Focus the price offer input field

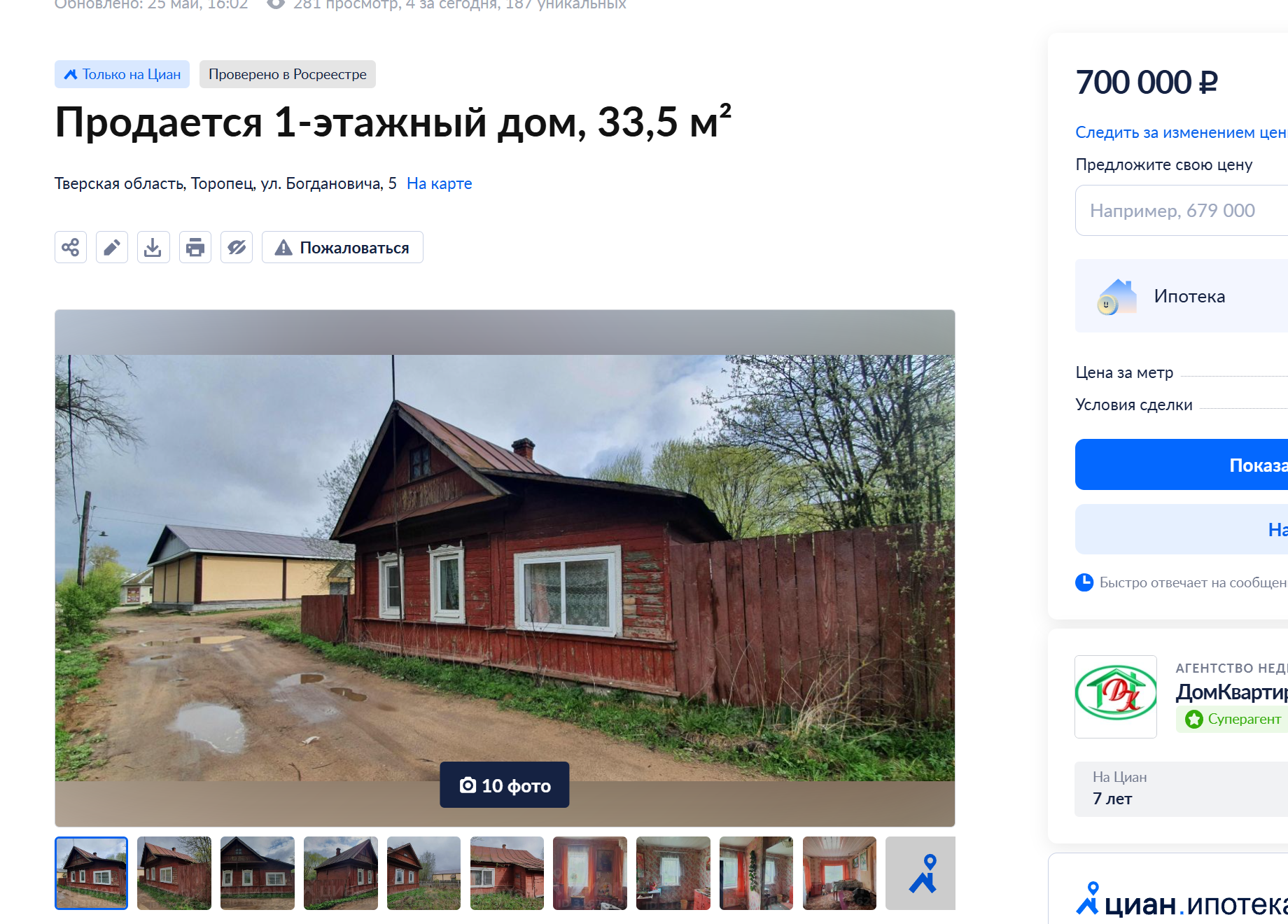point(1182,210)
